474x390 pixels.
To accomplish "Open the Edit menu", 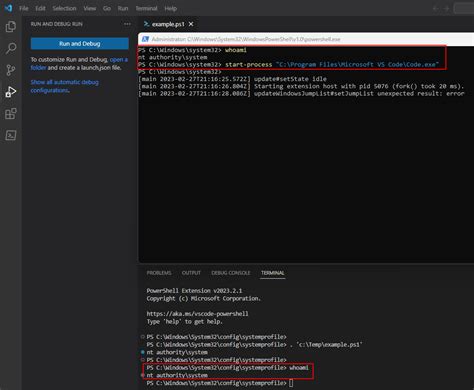I will [40, 8].
